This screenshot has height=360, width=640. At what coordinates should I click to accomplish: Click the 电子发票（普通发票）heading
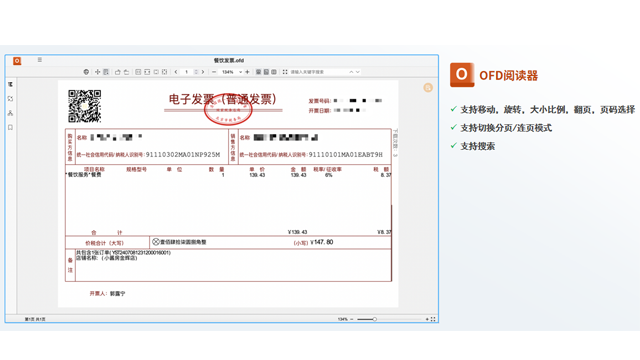(223, 99)
